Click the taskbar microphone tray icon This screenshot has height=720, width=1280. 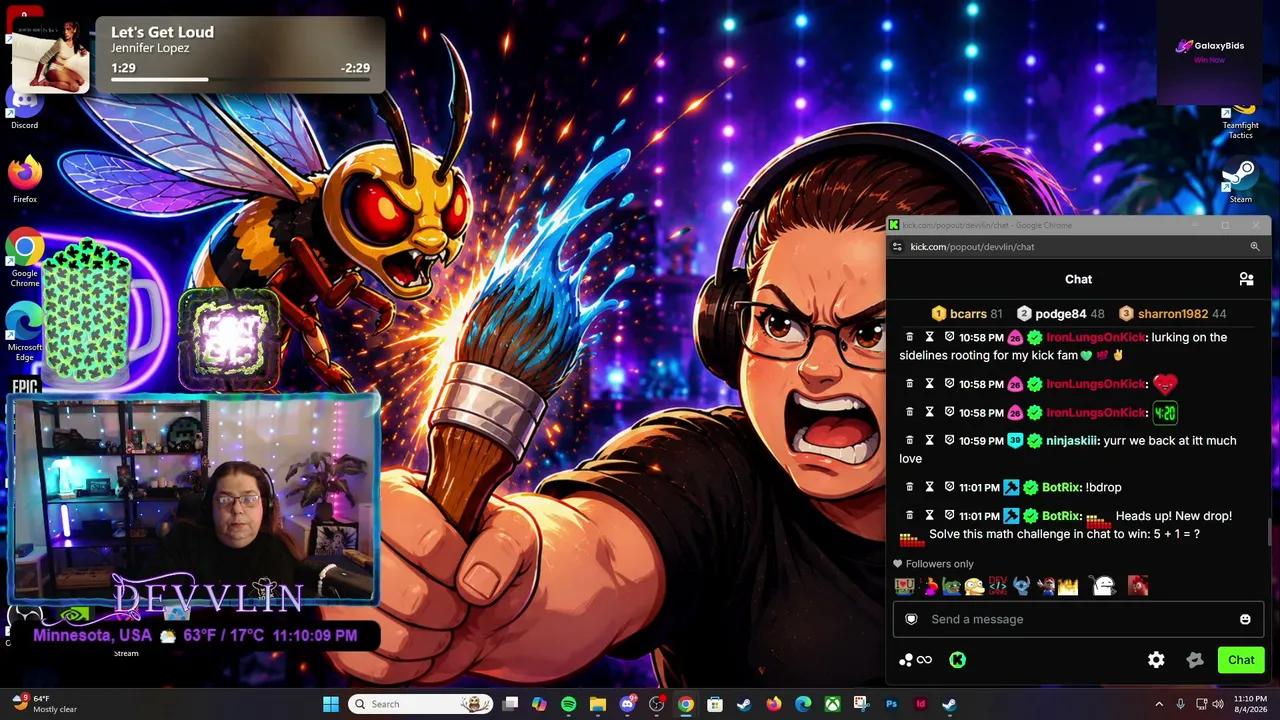click(x=1180, y=704)
